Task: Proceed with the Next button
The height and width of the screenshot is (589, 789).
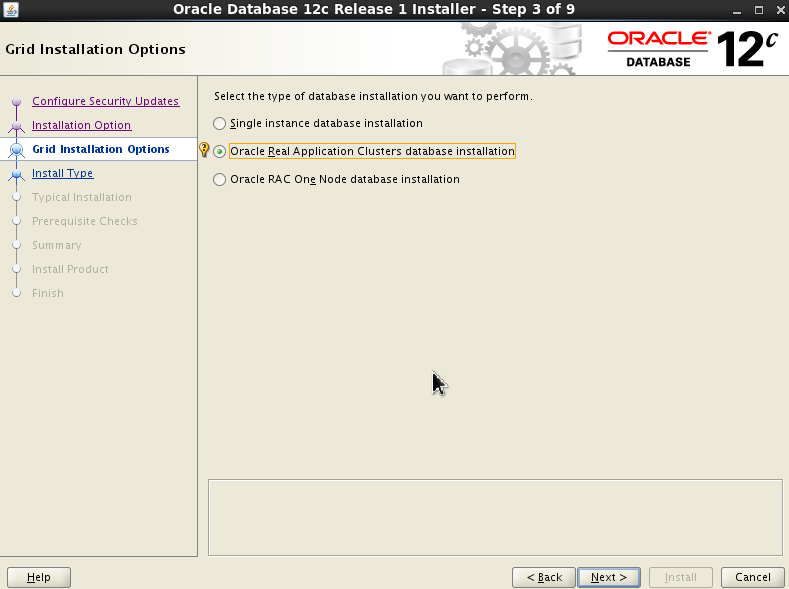Action: tap(609, 577)
